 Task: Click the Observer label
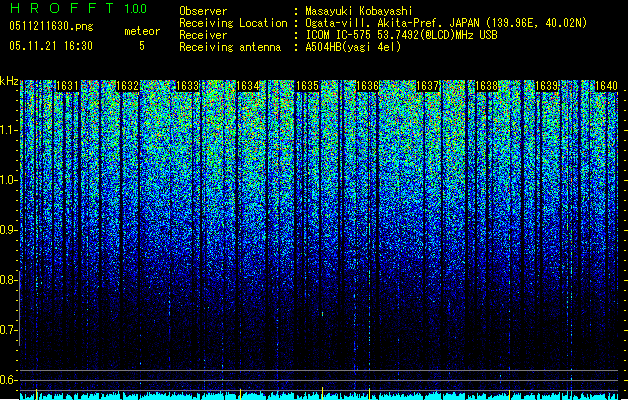[x=203, y=11]
